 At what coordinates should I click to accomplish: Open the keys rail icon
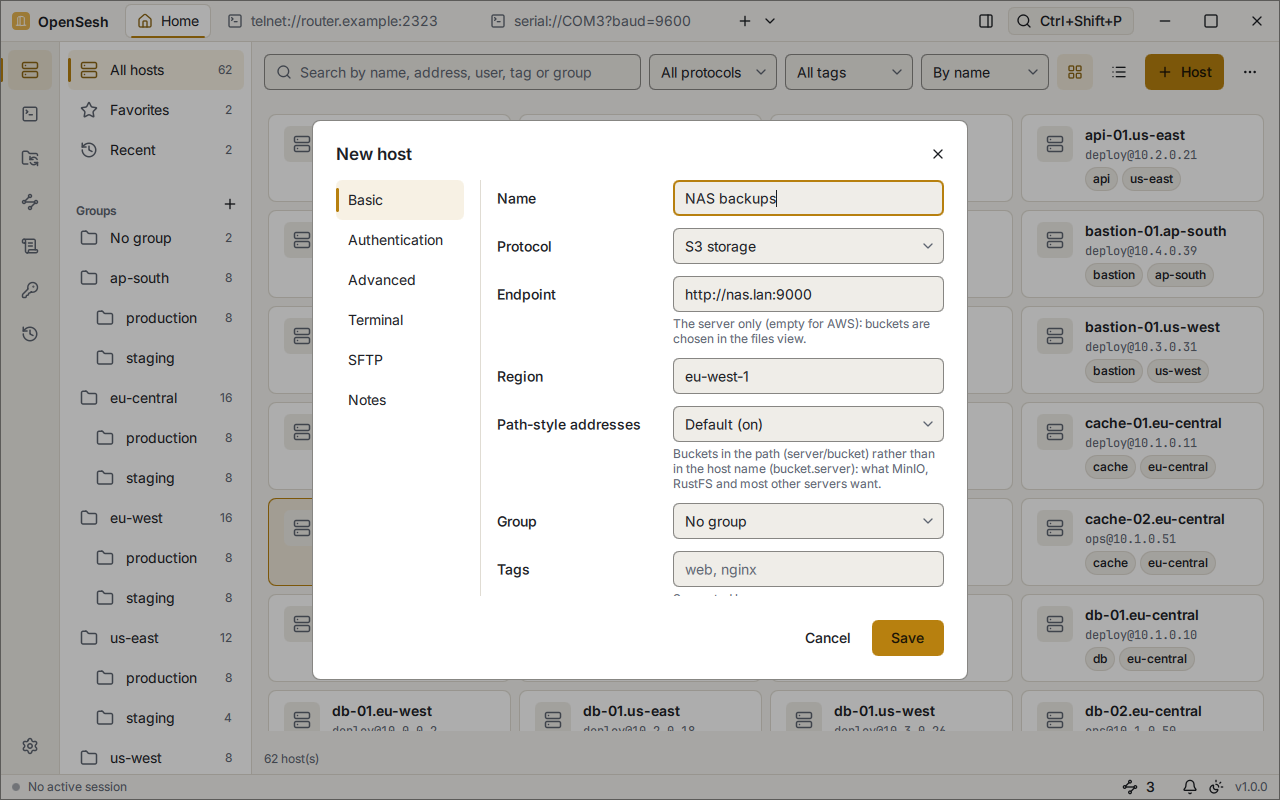30,290
